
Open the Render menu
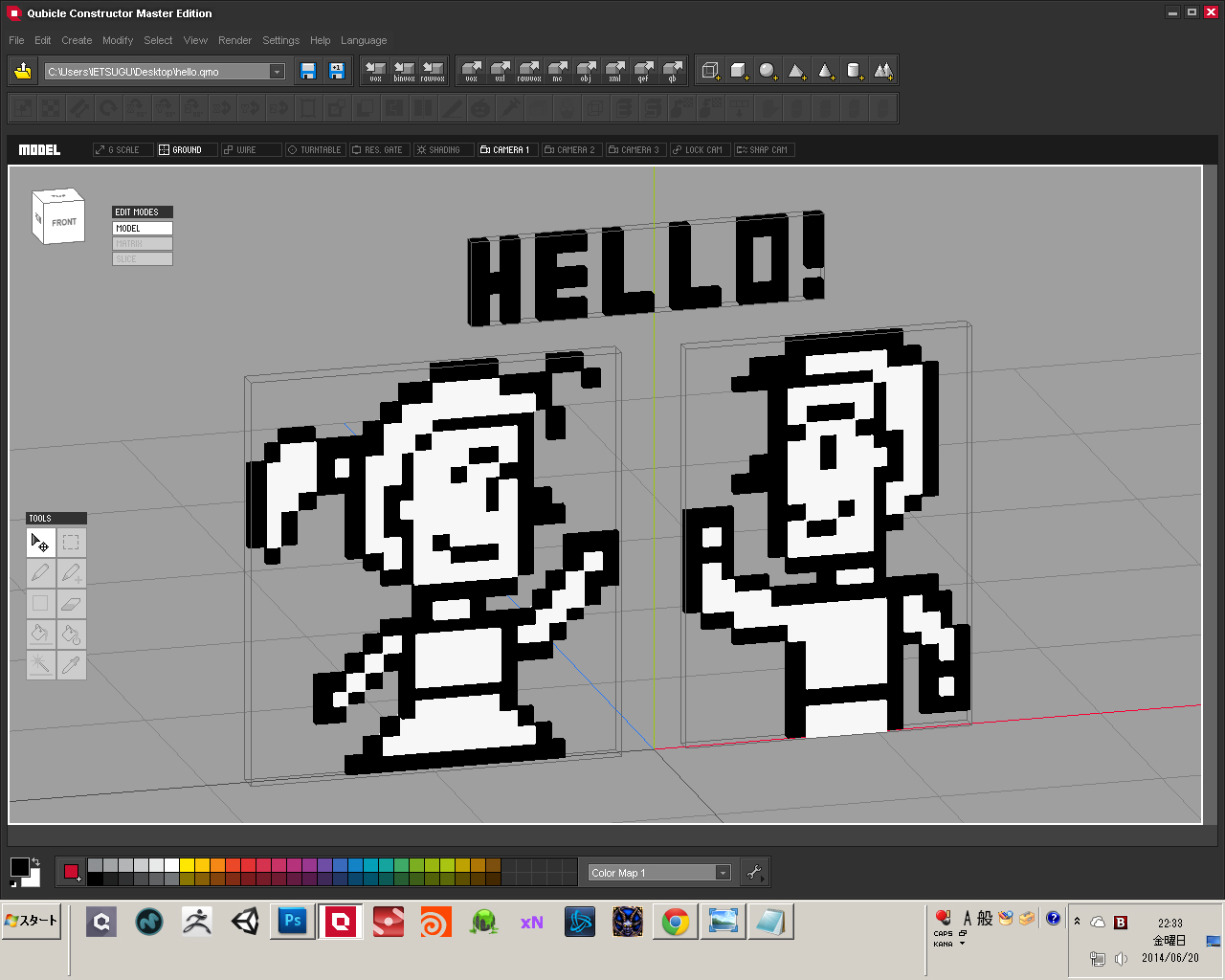tap(234, 40)
